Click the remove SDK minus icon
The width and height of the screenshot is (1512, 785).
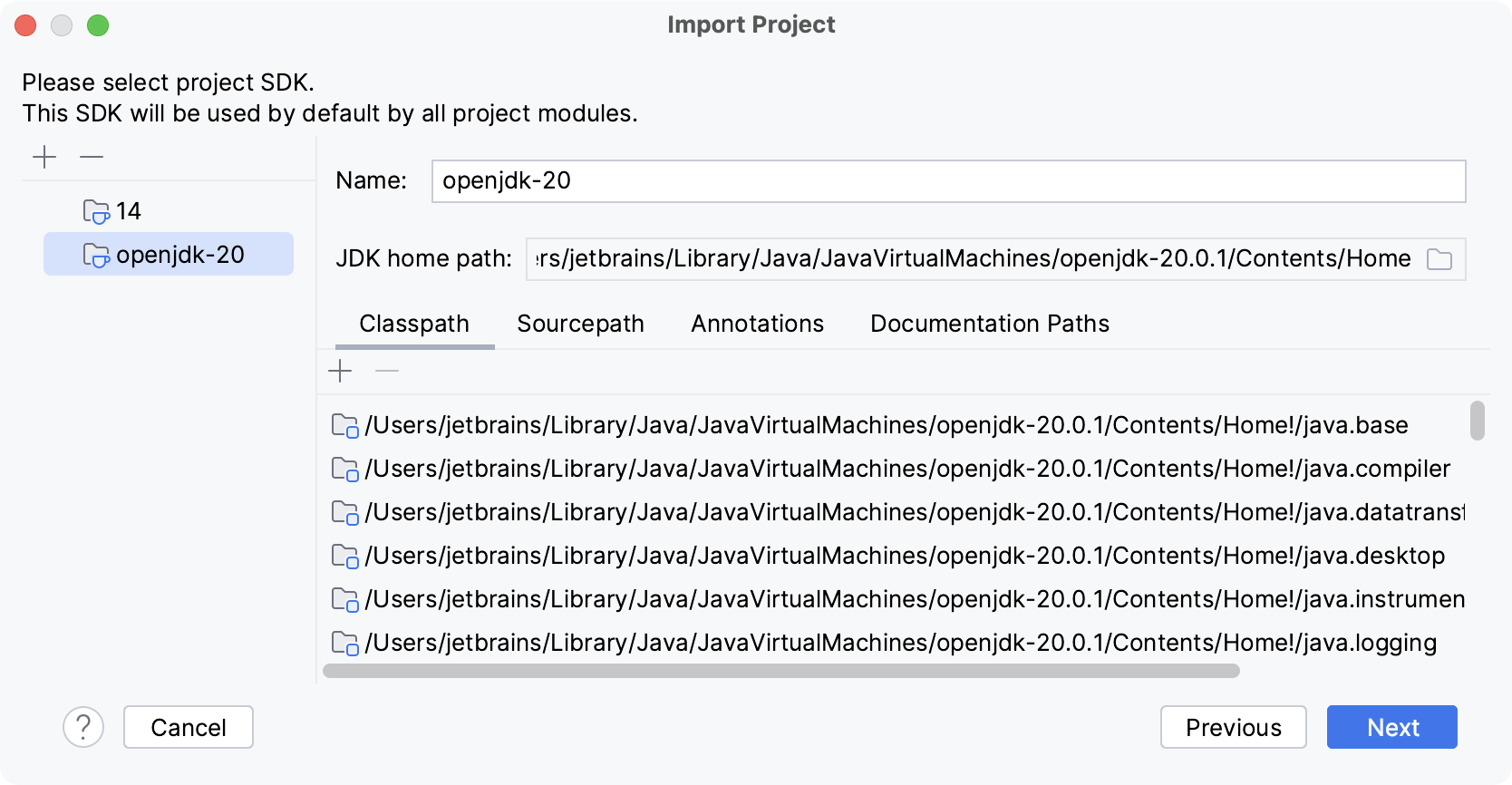(x=92, y=157)
